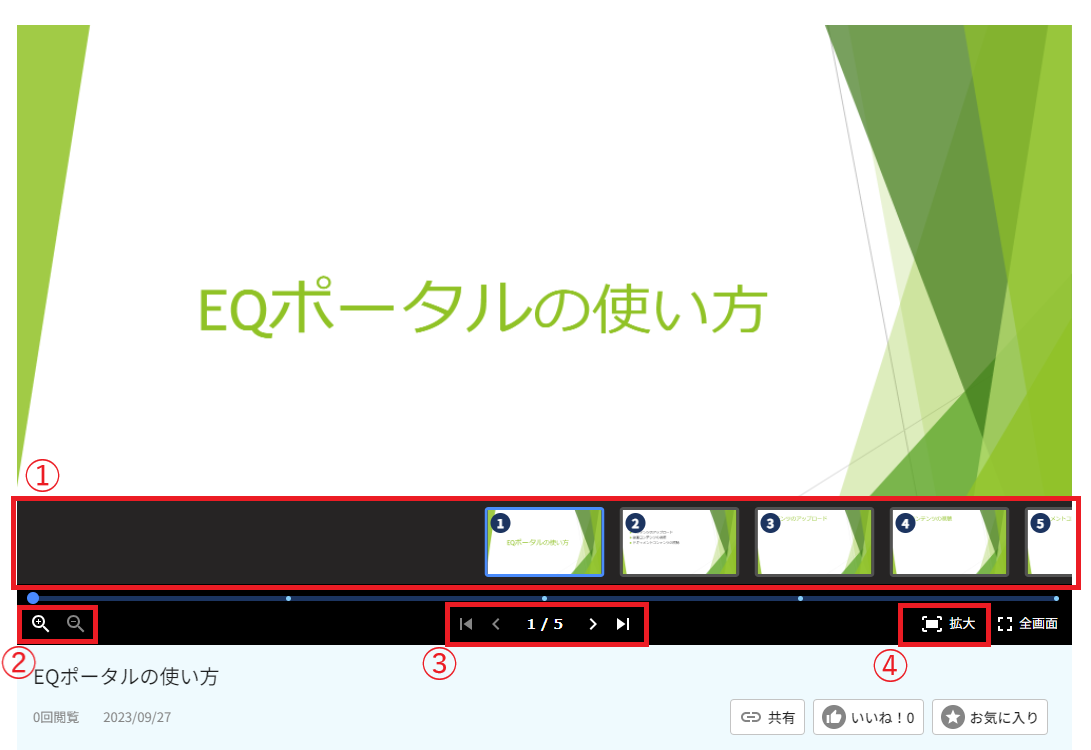Select slide thumbnail 1
The height and width of the screenshot is (750, 1091).
tap(544, 542)
